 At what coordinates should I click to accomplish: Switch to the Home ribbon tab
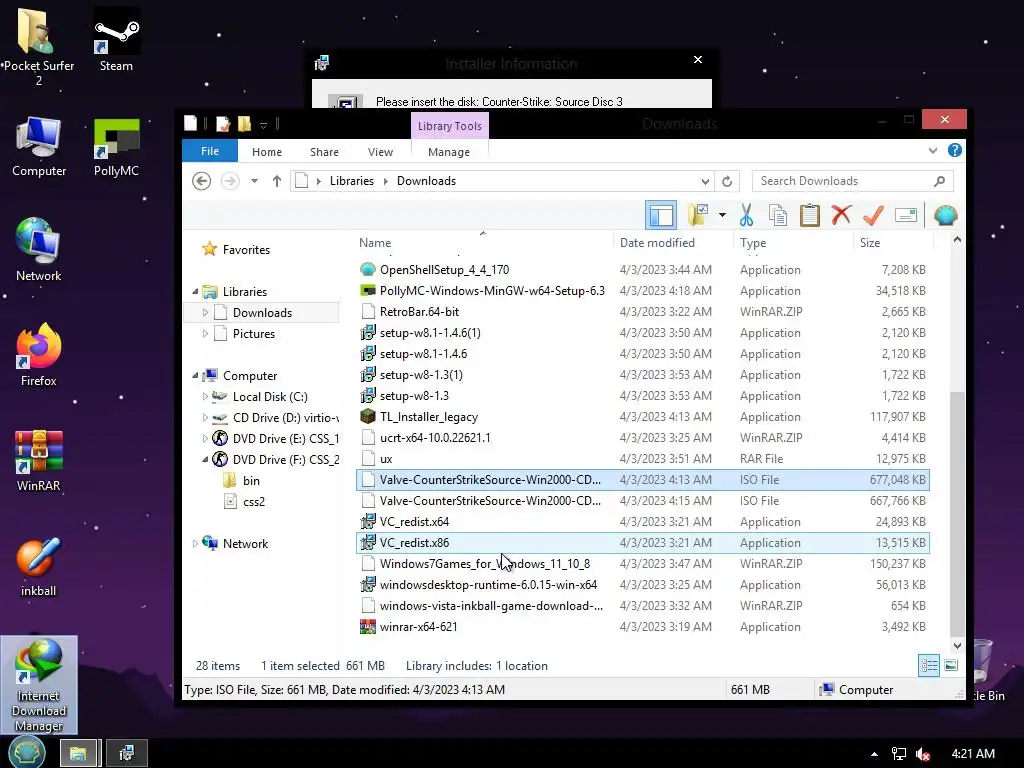pos(266,152)
